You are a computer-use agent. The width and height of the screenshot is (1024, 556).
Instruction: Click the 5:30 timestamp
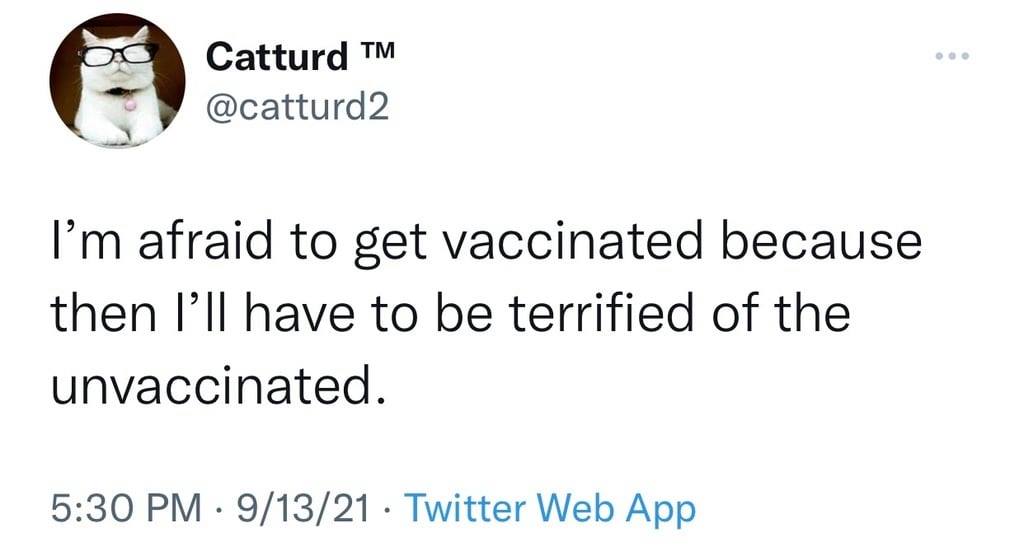[91, 510]
